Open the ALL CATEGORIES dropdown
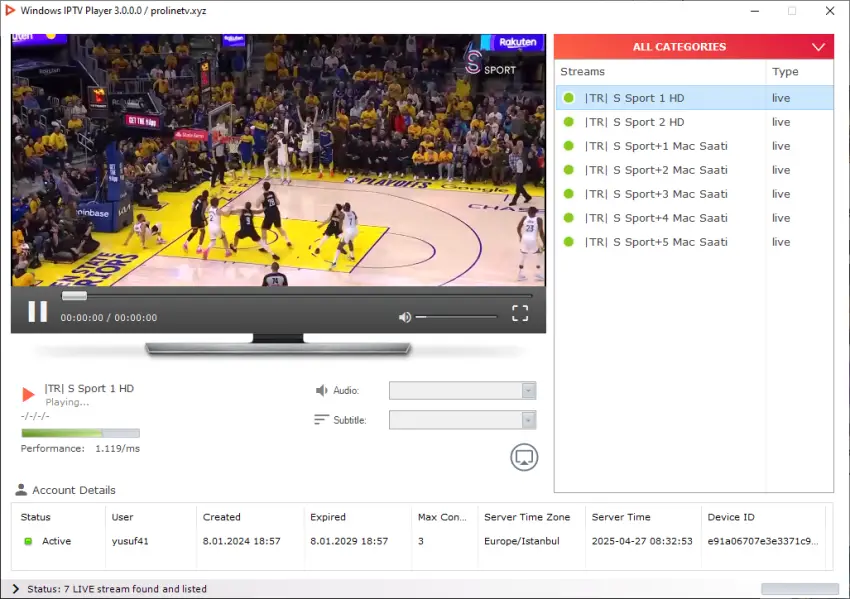The height and width of the screenshot is (599, 850). point(694,47)
